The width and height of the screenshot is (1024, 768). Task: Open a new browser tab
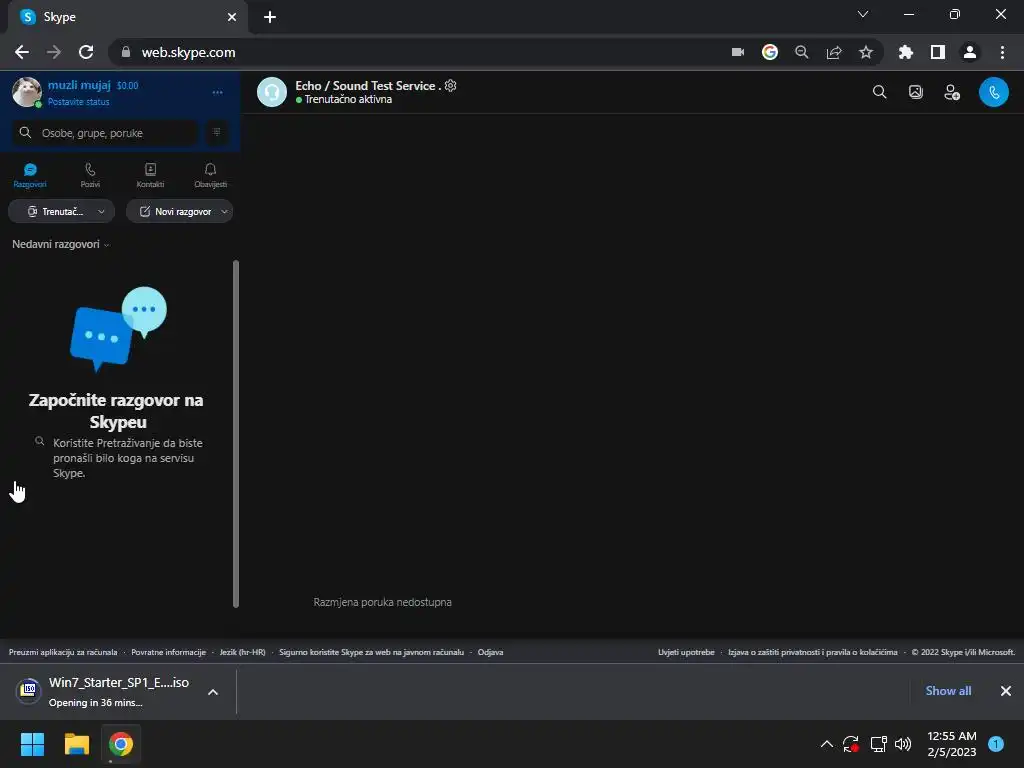pyautogui.click(x=270, y=17)
